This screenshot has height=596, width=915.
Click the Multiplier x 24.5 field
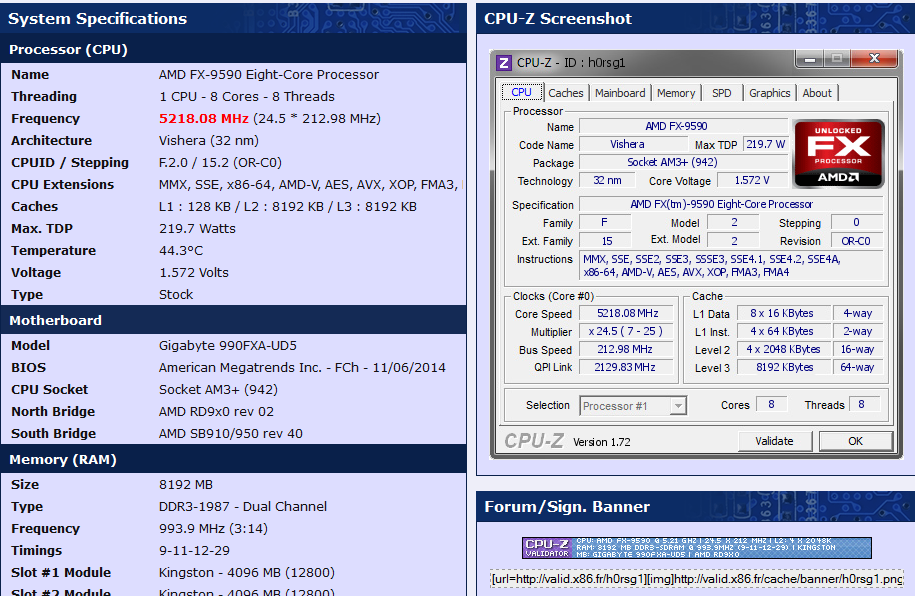pyautogui.click(x=627, y=332)
